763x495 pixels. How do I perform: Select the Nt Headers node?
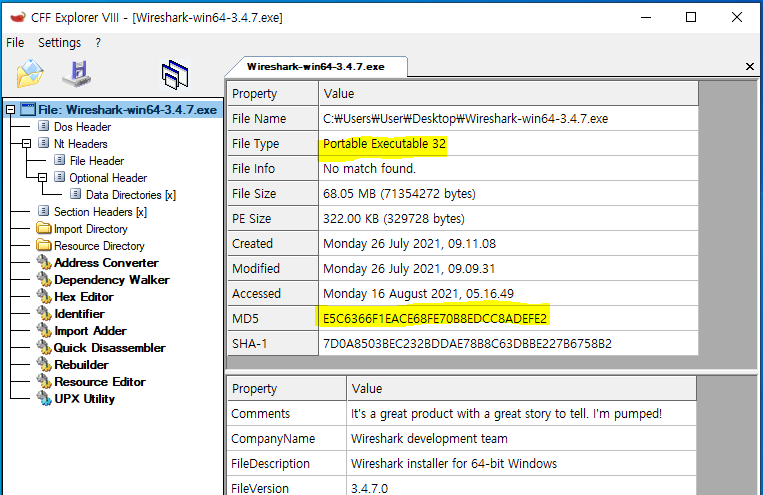point(80,144)
